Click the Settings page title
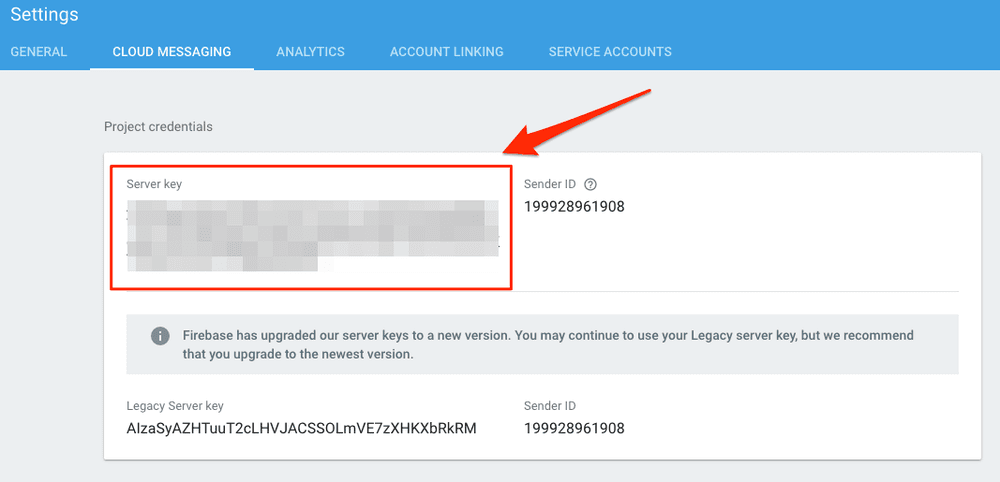Screen dimensions: 1000x482 [44, 16]
